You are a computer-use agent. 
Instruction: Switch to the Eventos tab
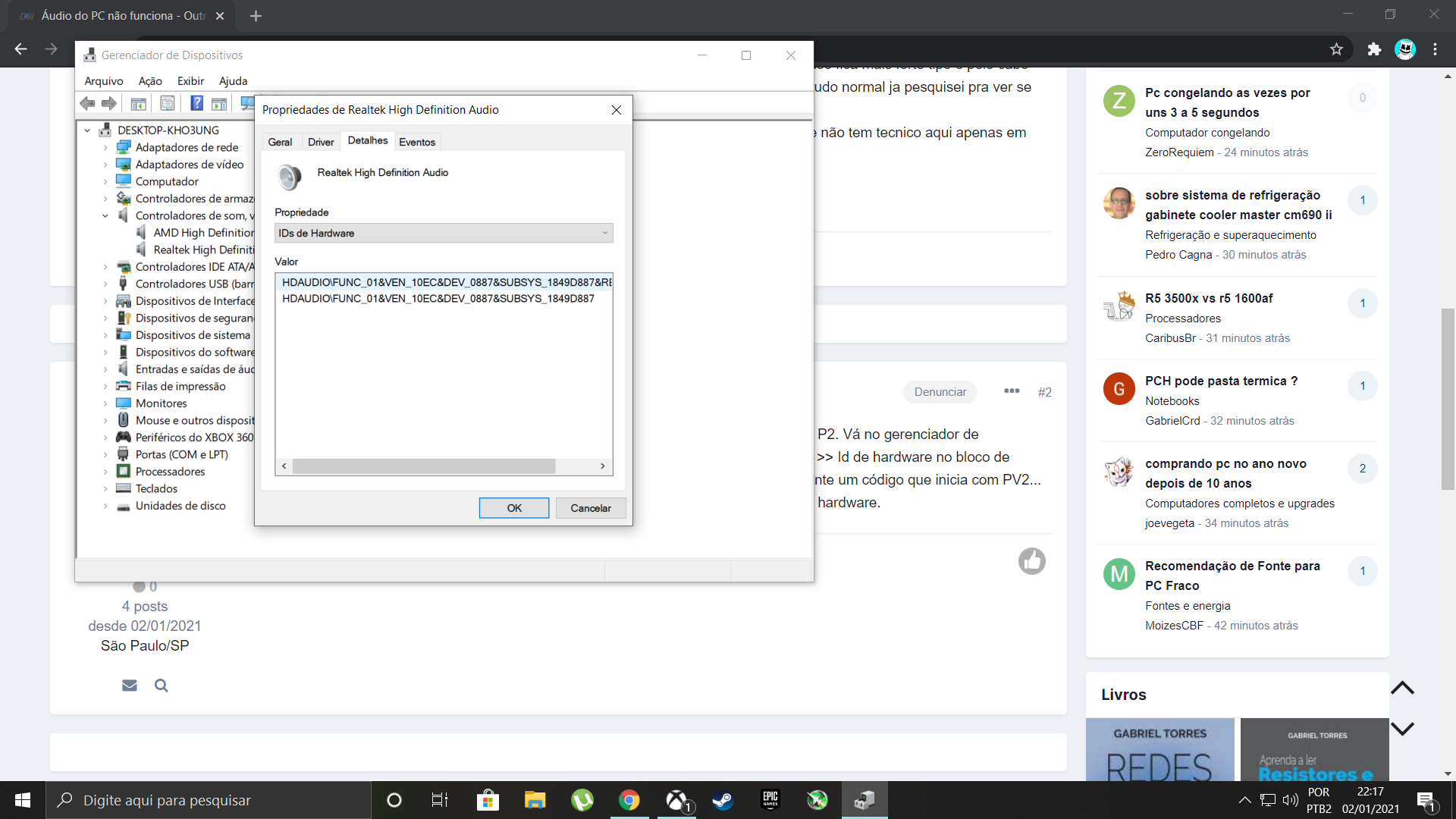tap(417, 142)
